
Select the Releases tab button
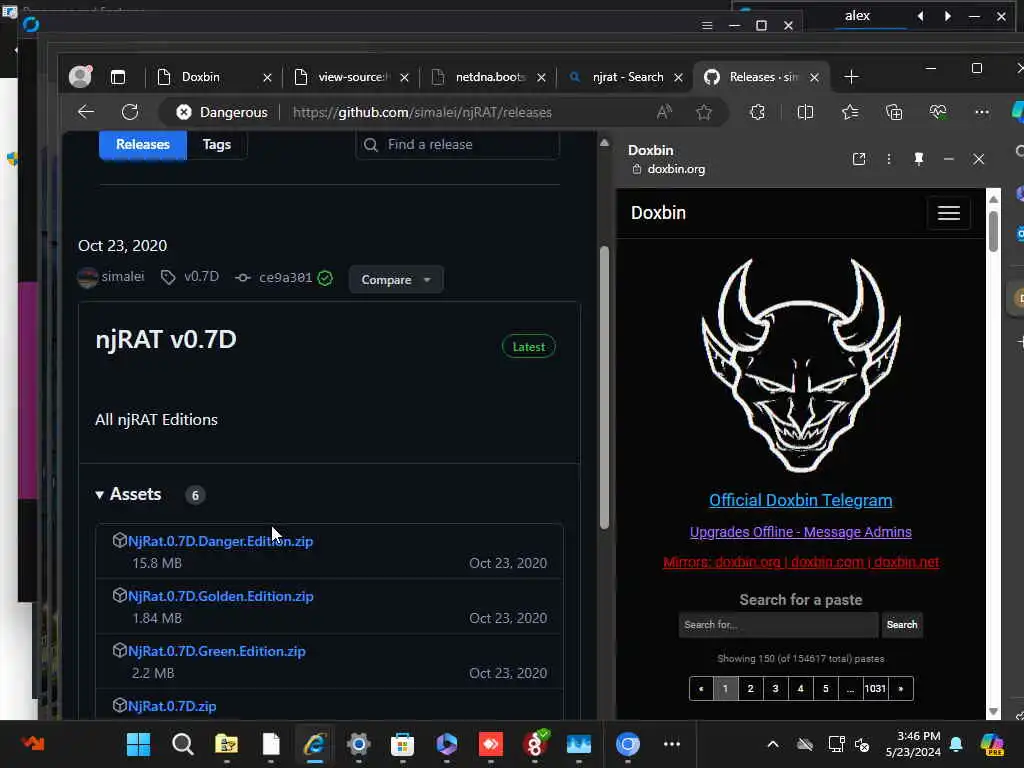[143, 144]
